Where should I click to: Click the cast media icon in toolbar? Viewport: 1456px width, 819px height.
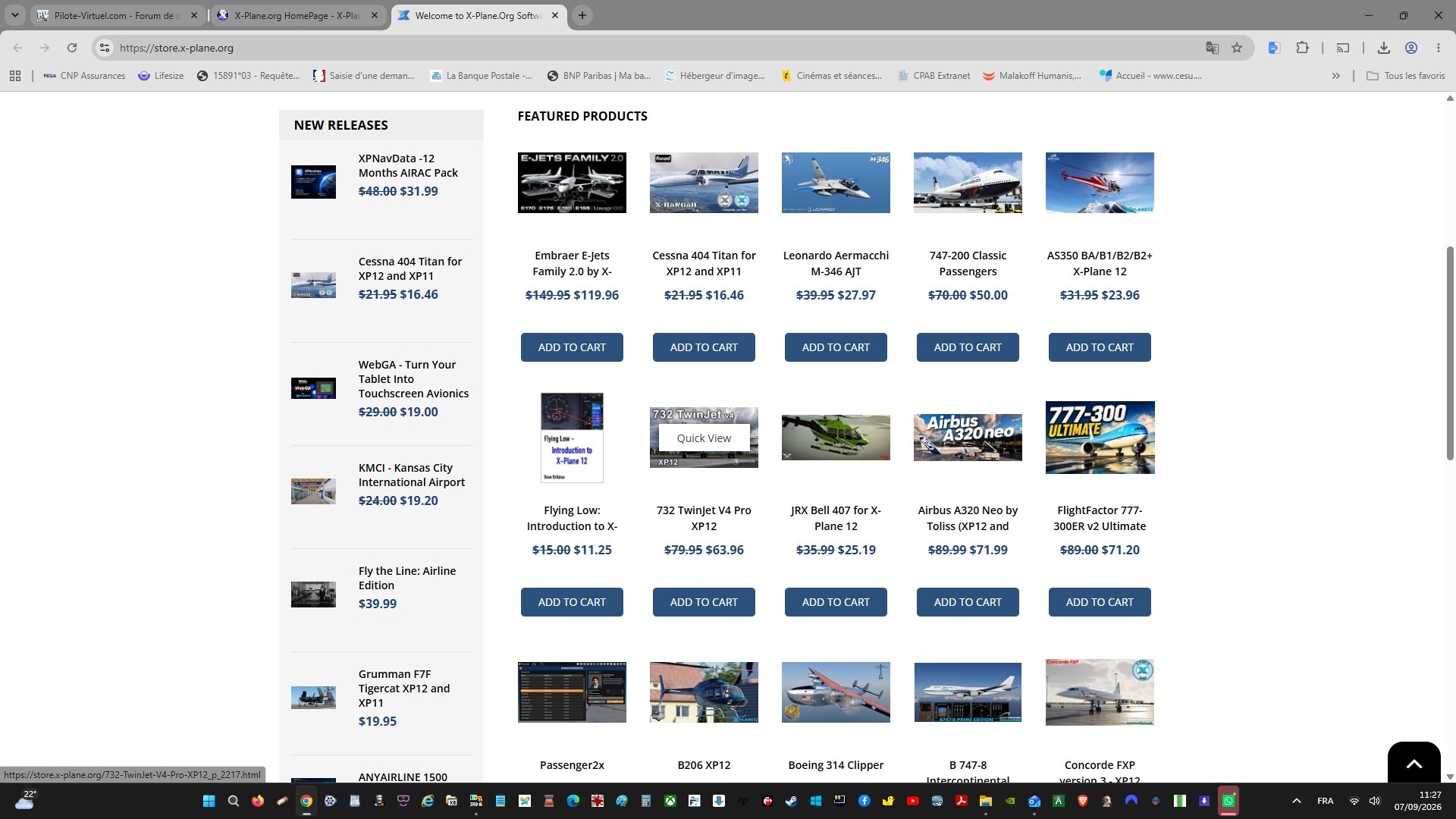point(1343,48)
